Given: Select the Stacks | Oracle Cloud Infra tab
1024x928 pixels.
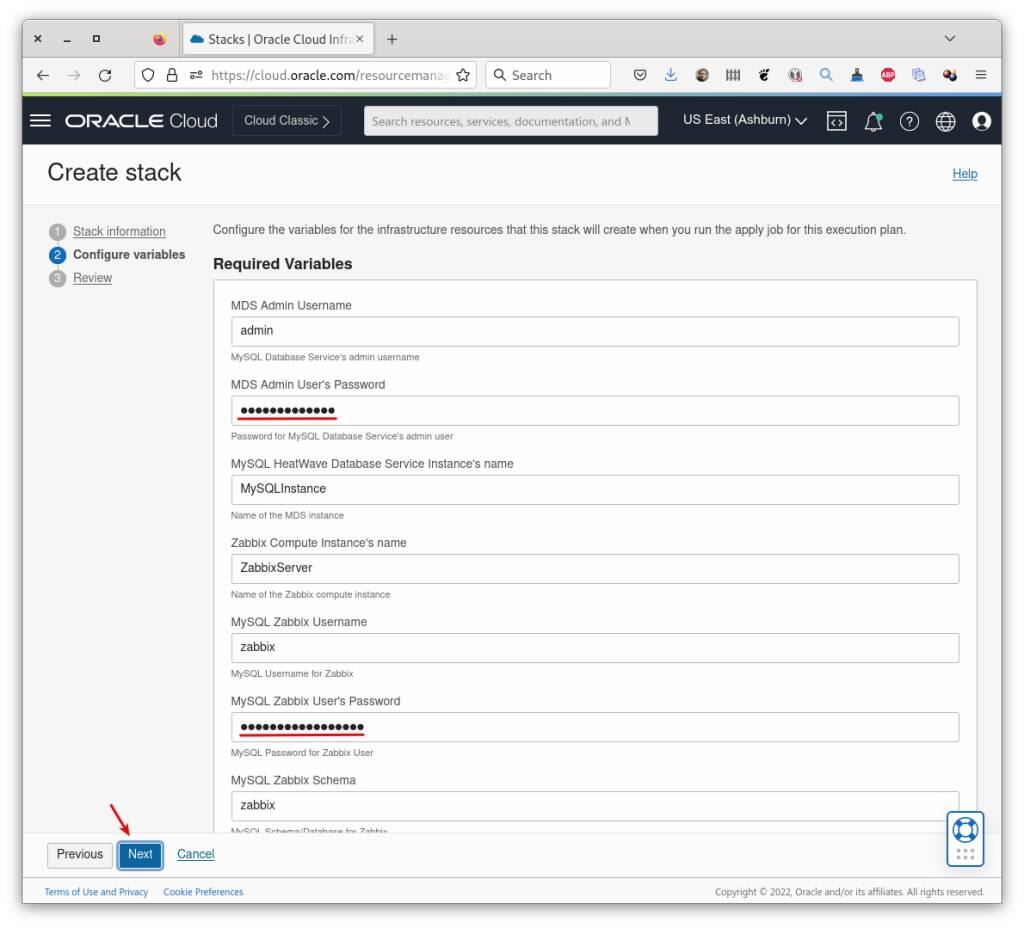Looking at the screenshot, I should point(278,39).
